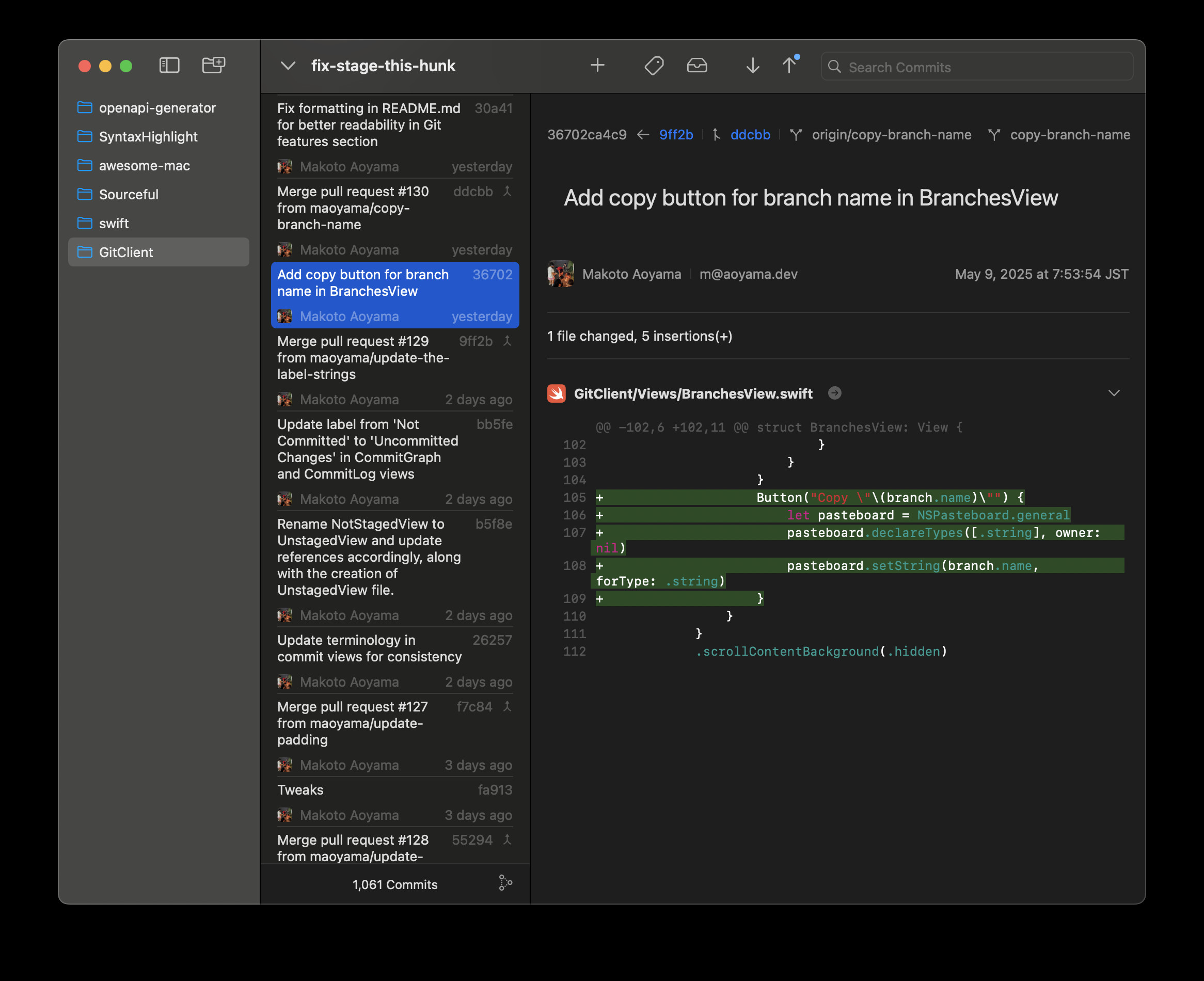Select the Sourceful repository folder
Viewport: 1204px width, 981px height.
tap(129, 194)
